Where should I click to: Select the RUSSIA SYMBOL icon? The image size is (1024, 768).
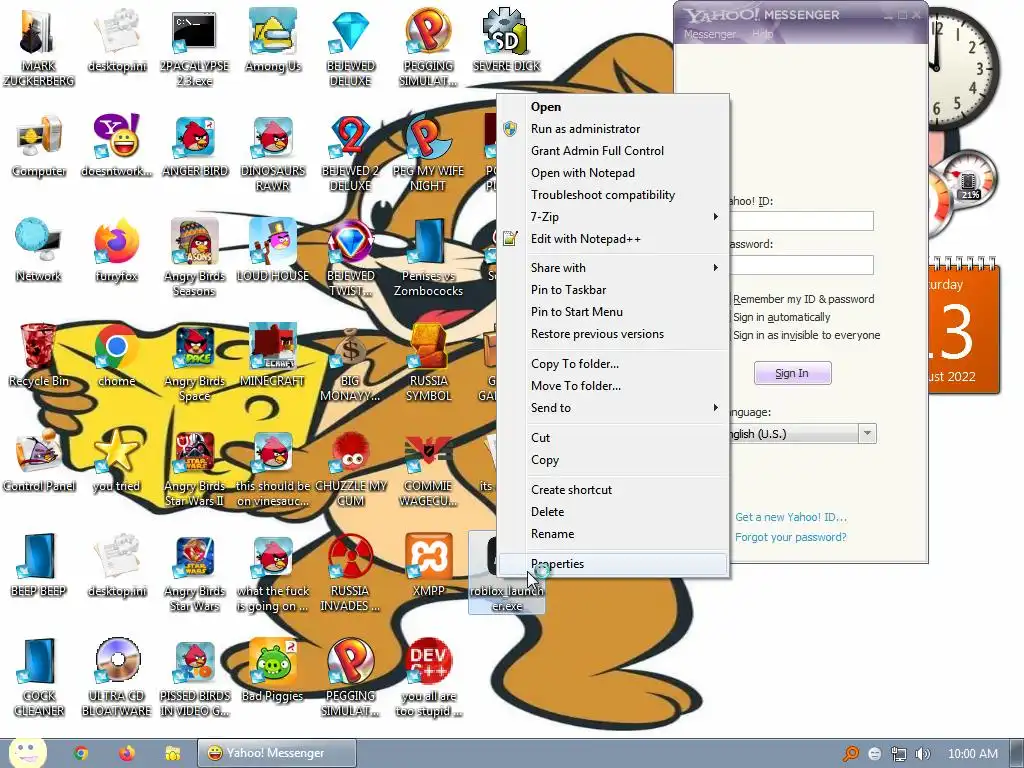coord(428,348)
